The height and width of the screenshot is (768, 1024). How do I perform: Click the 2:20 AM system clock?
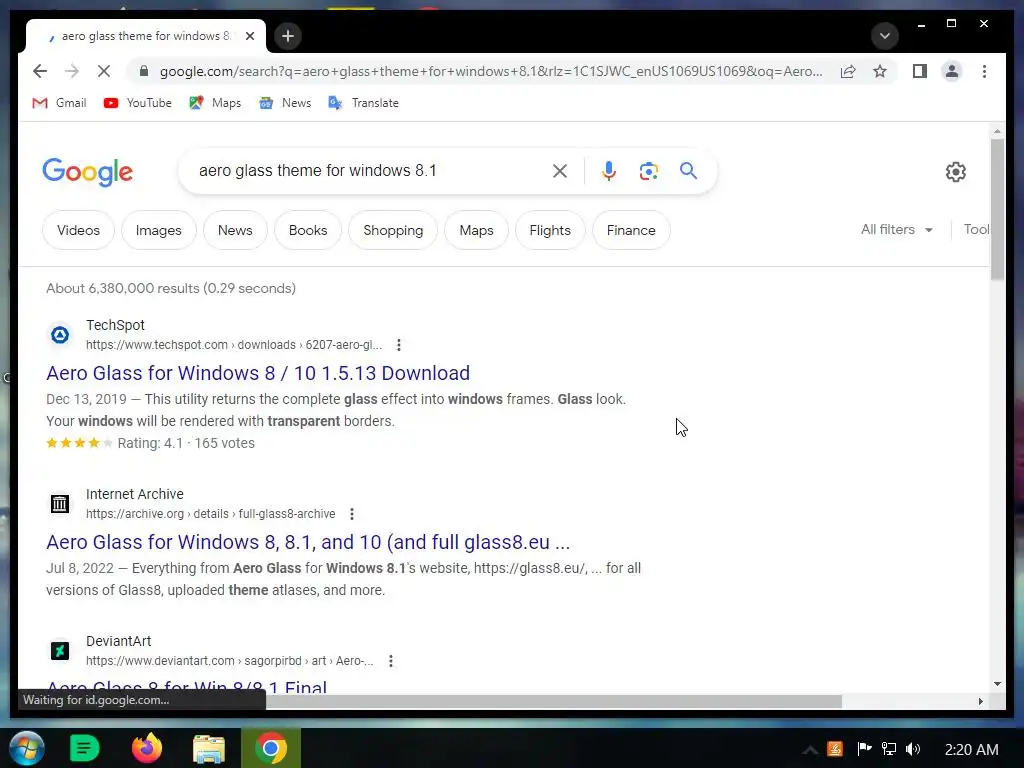coord(971,750)
